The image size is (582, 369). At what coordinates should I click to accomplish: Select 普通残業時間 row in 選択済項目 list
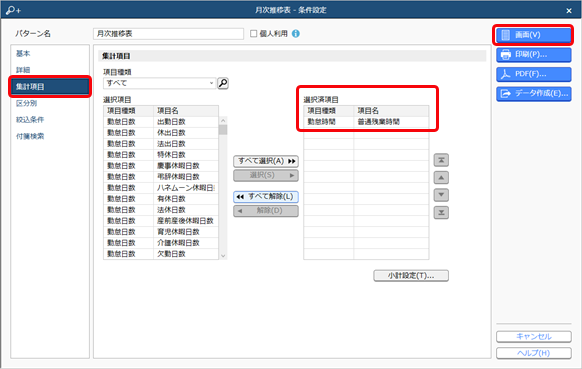coord(366,122)
